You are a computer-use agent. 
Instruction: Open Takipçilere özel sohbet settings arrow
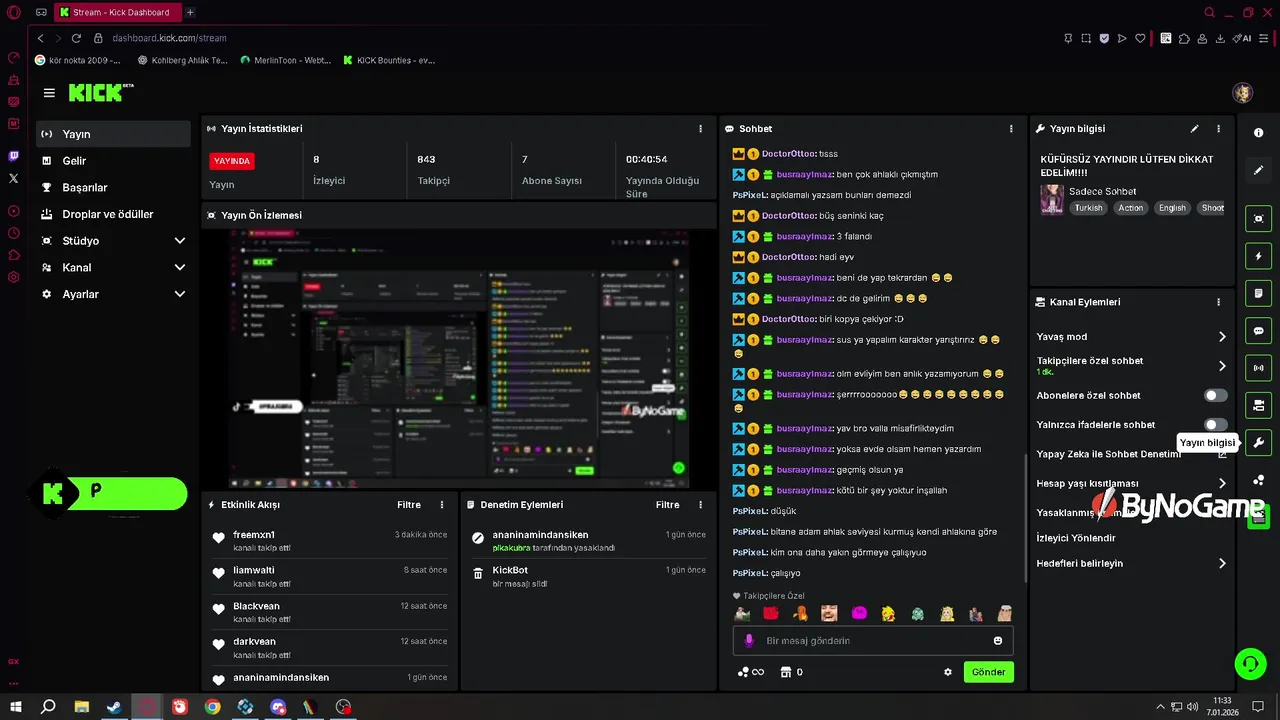[1222, 366]
